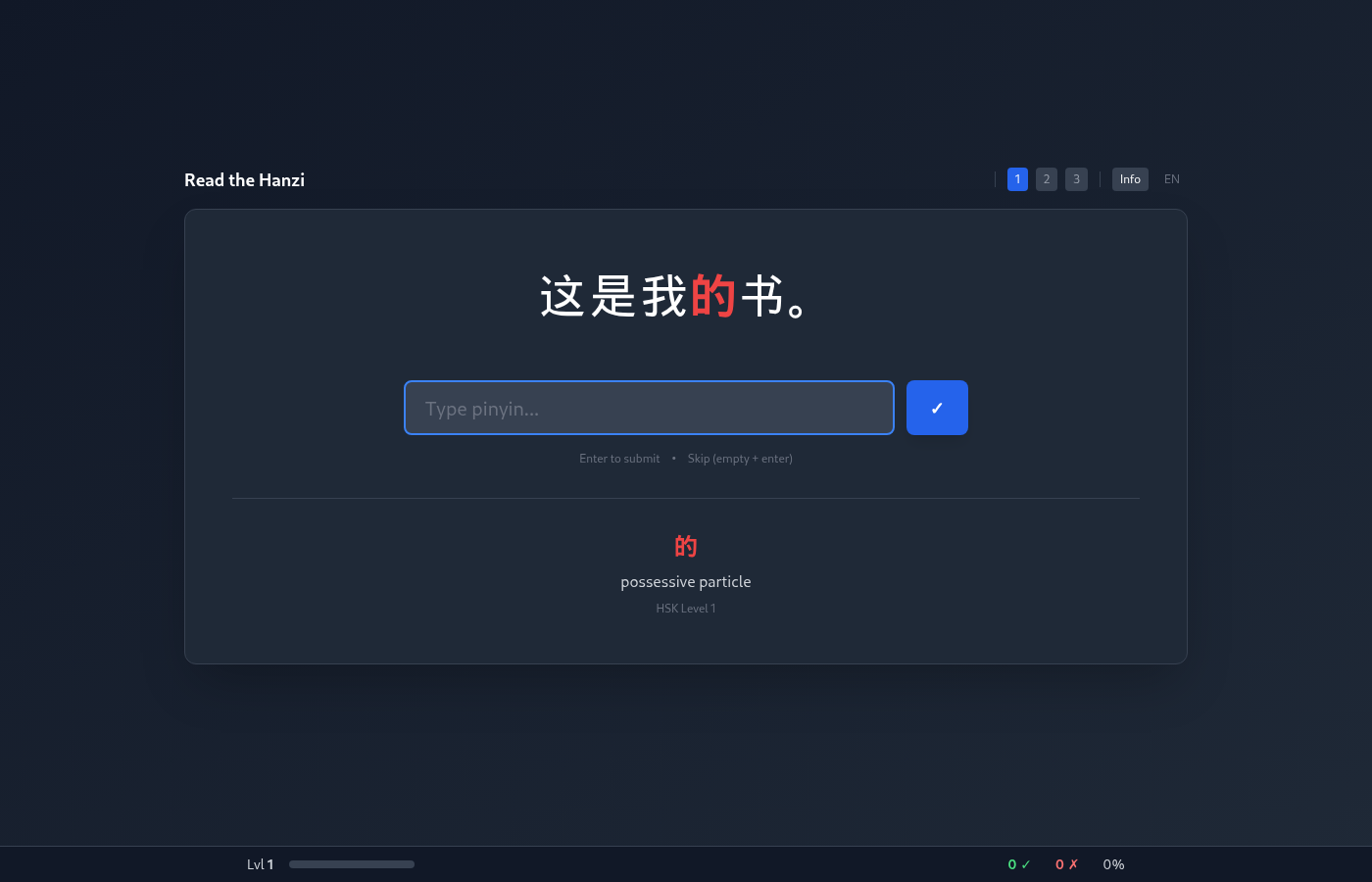
Task: Click the 0% accuracy indicator
Action: [1113, 864]
